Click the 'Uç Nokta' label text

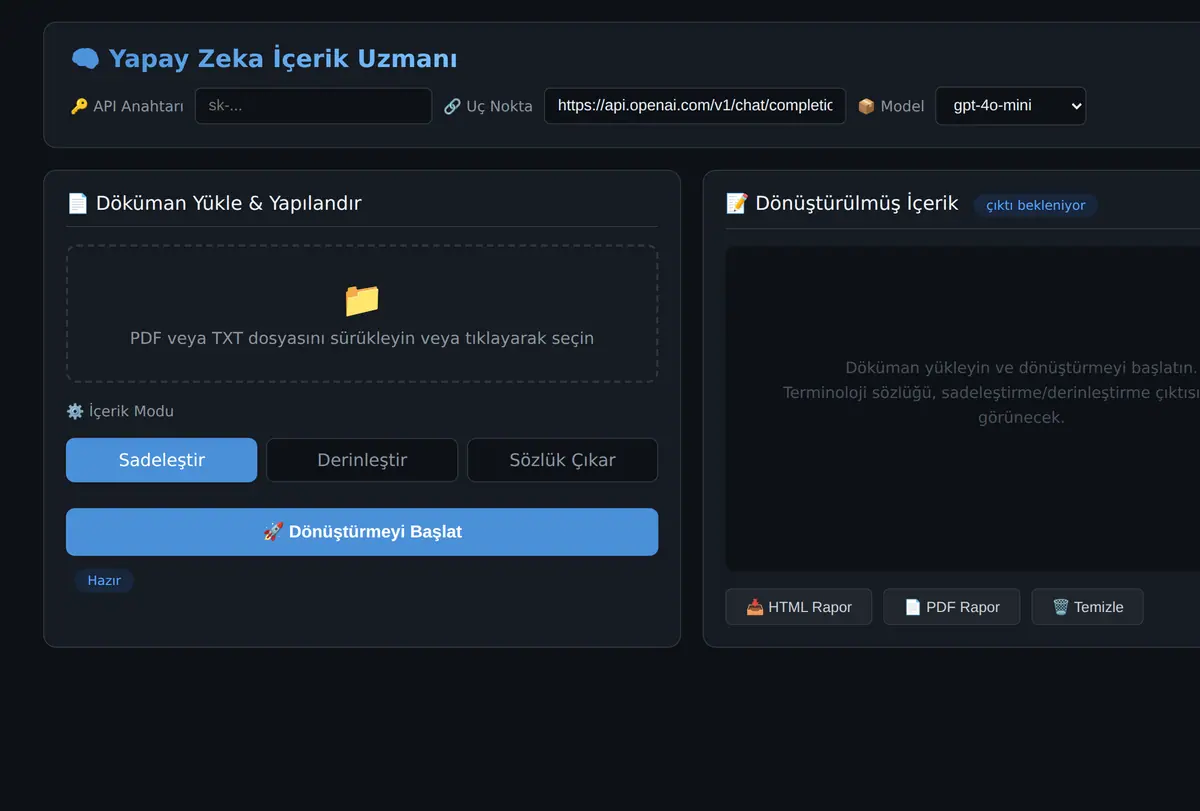tap(499, 106)
